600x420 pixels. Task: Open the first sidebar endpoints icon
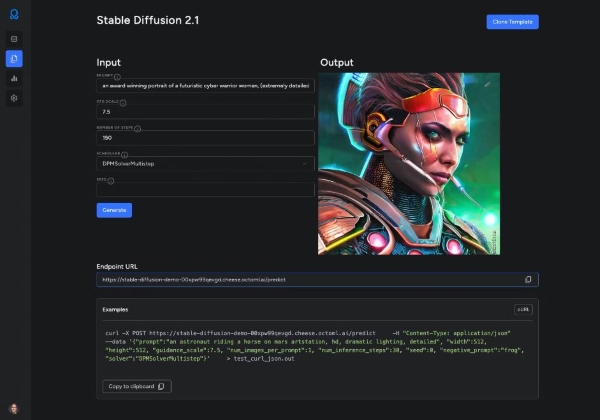[x=14, y=39]
